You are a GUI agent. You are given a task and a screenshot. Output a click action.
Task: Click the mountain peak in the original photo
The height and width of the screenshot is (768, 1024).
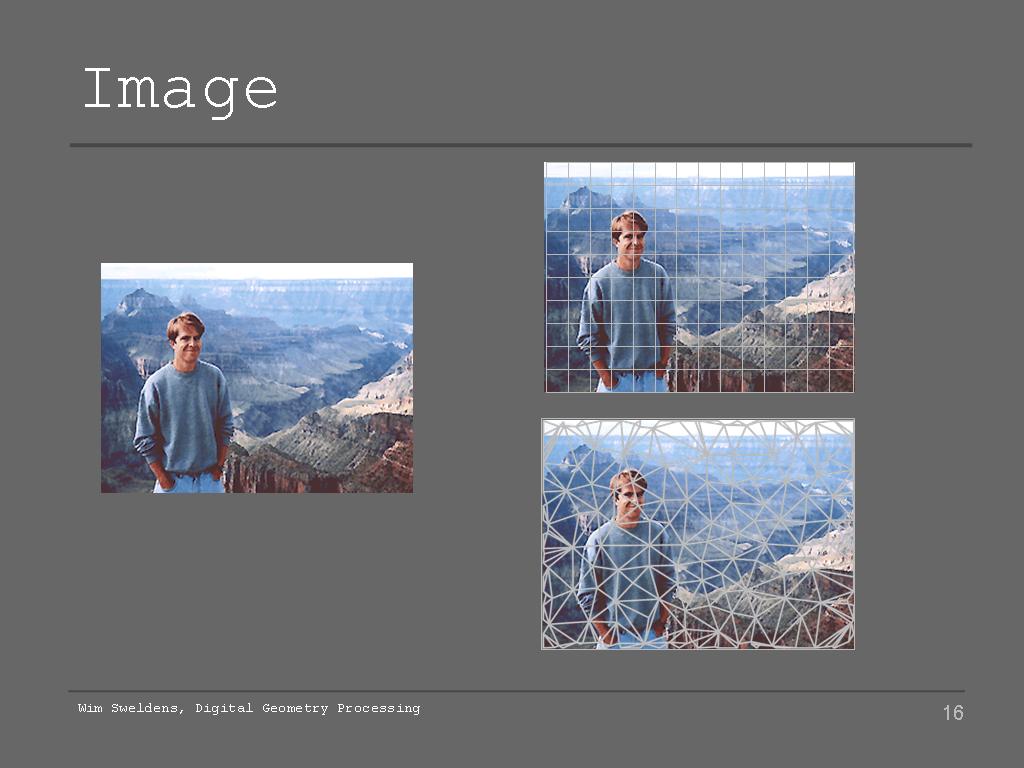click(x=140, y=301)
